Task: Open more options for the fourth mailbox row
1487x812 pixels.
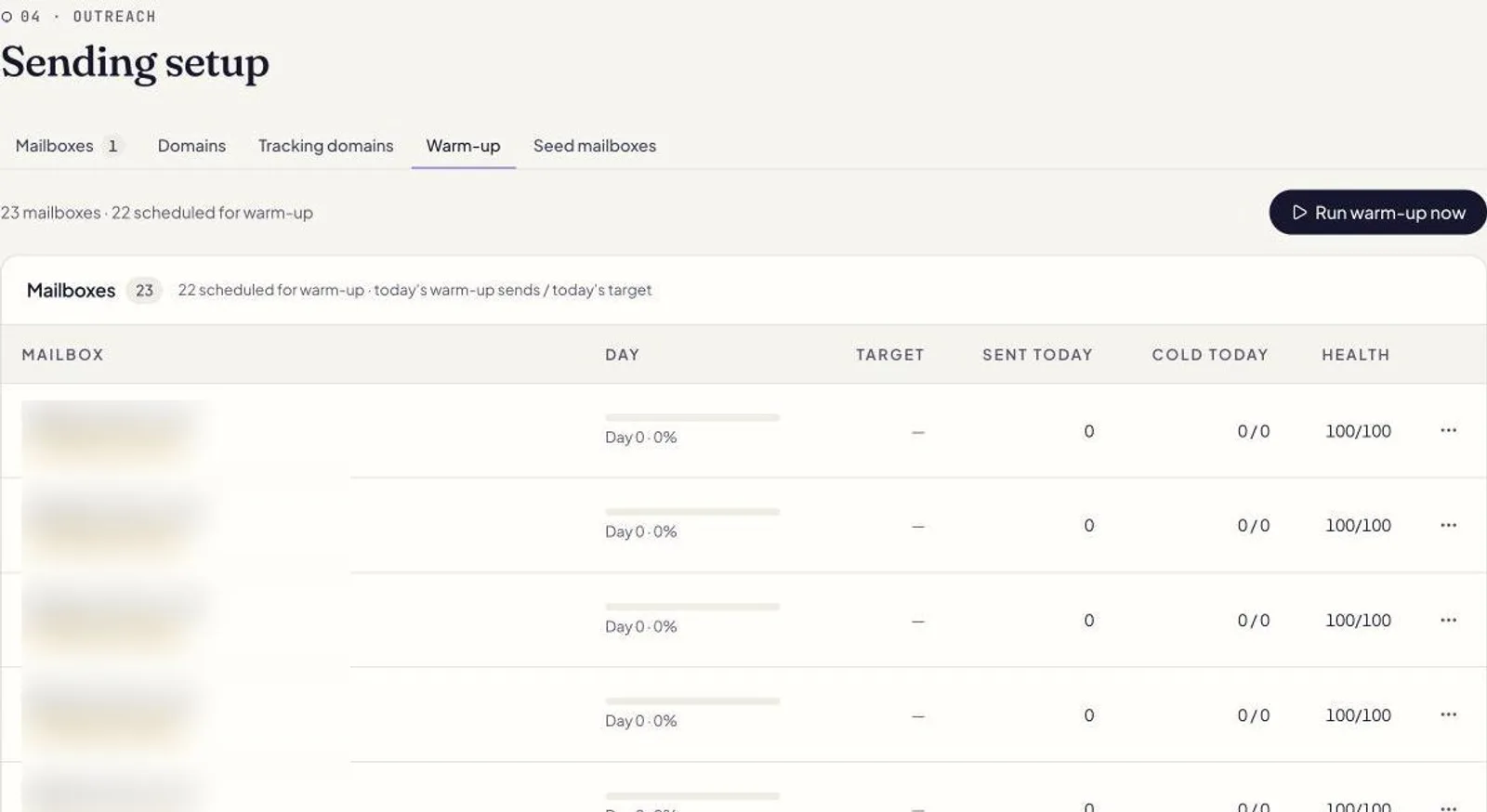Action: pyautogui.click(x=1448, y=714)
